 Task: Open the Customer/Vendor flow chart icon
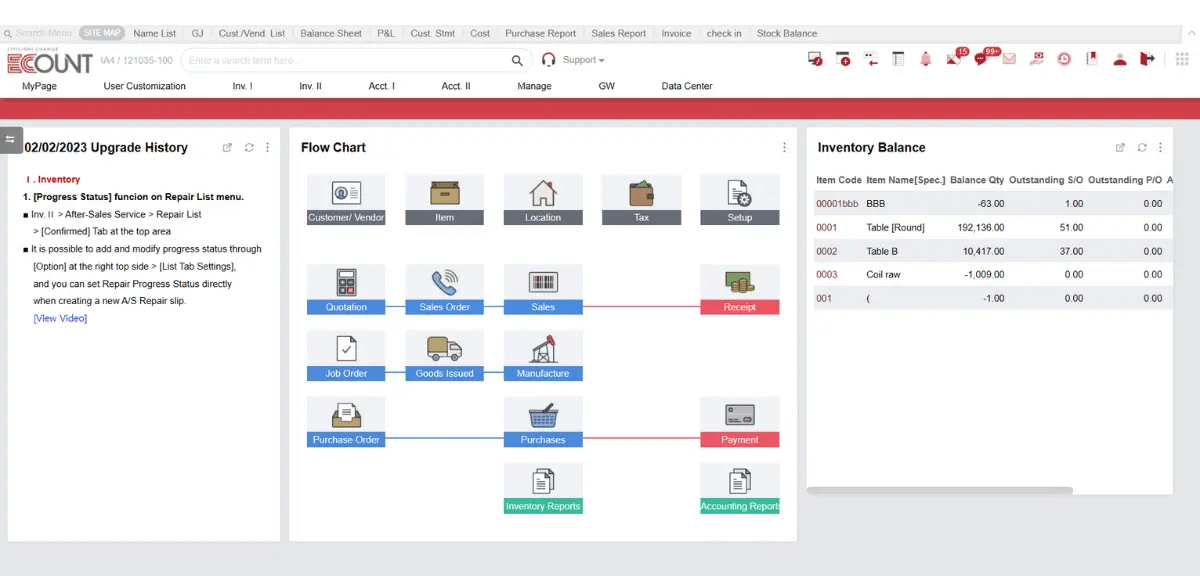pos(346,200)
